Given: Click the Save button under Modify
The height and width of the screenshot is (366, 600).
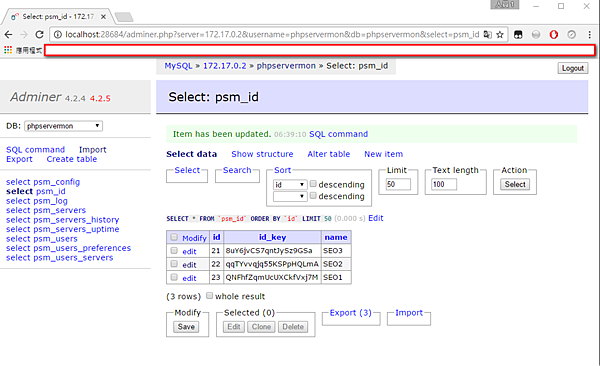Looking at the screenshot, I should coord(186,327).
